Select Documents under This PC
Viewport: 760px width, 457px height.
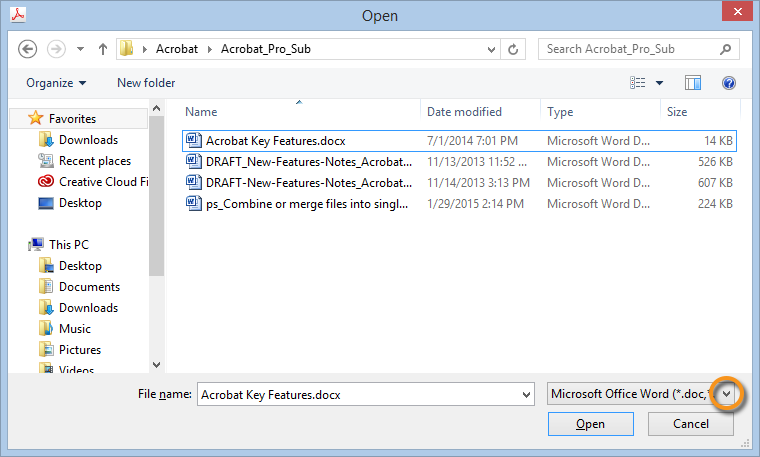point(89,287)
